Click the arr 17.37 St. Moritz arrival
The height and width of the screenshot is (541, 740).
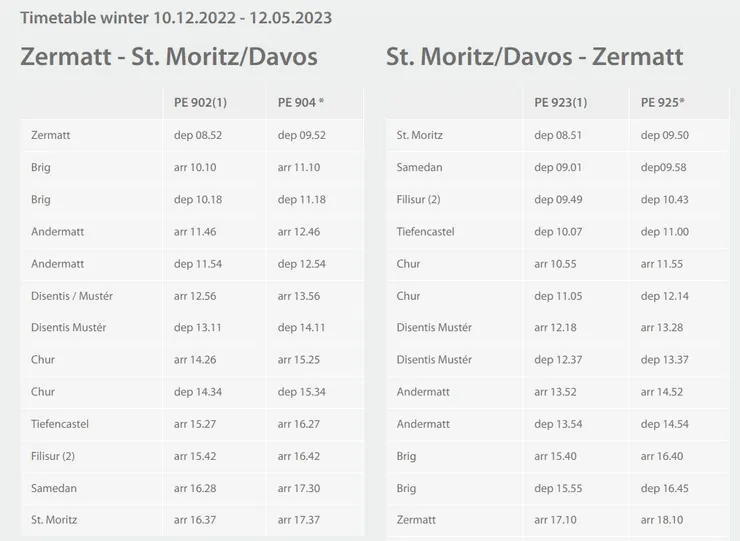point(301,520)
